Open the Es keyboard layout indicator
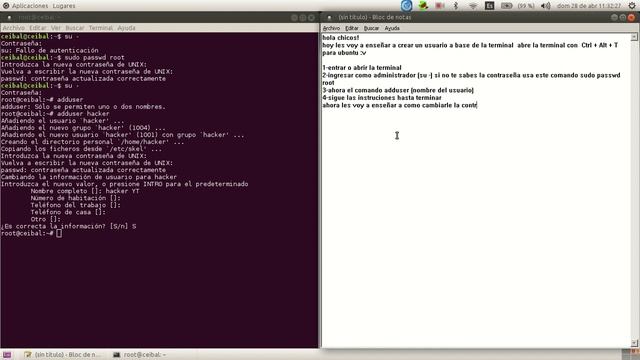This screenshot has height=360, width=640. (489, 6)
